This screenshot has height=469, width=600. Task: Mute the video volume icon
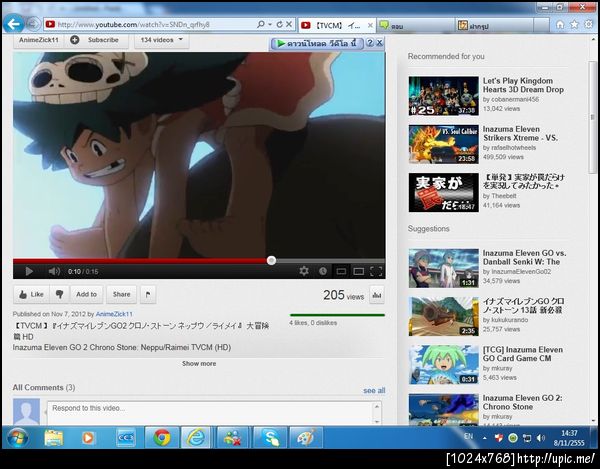coord(54,271)
